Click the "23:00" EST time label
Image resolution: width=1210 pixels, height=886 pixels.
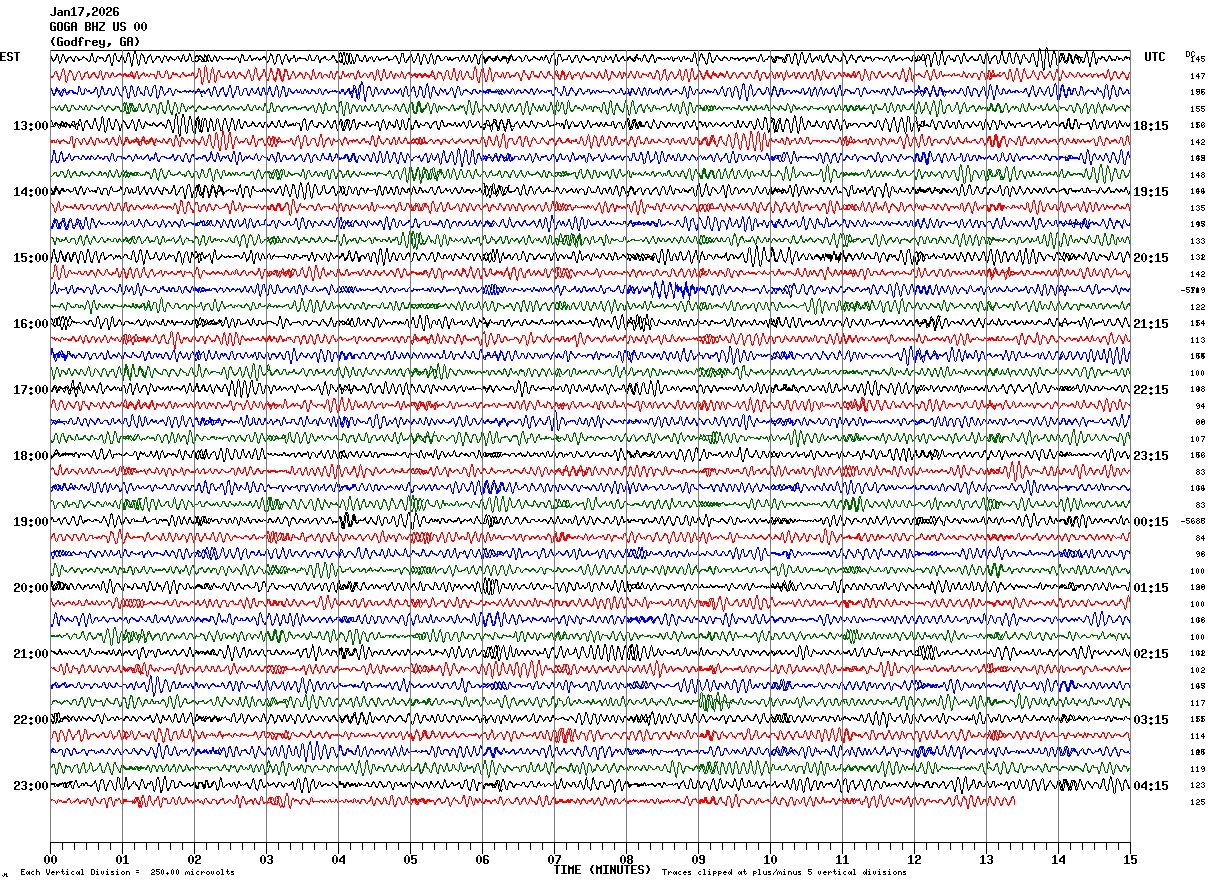click(31, 786)
